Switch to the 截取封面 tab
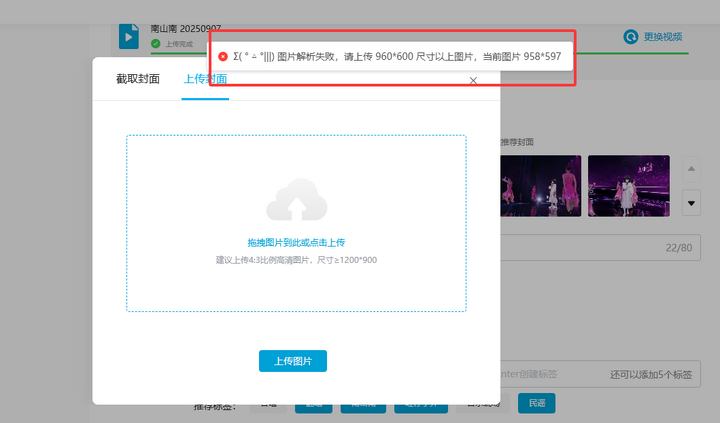 (x=138, y=79)
